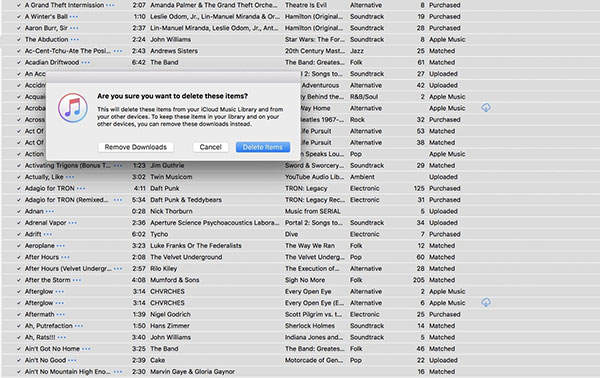Open options dots for Aeroplane

pos(60,246)
